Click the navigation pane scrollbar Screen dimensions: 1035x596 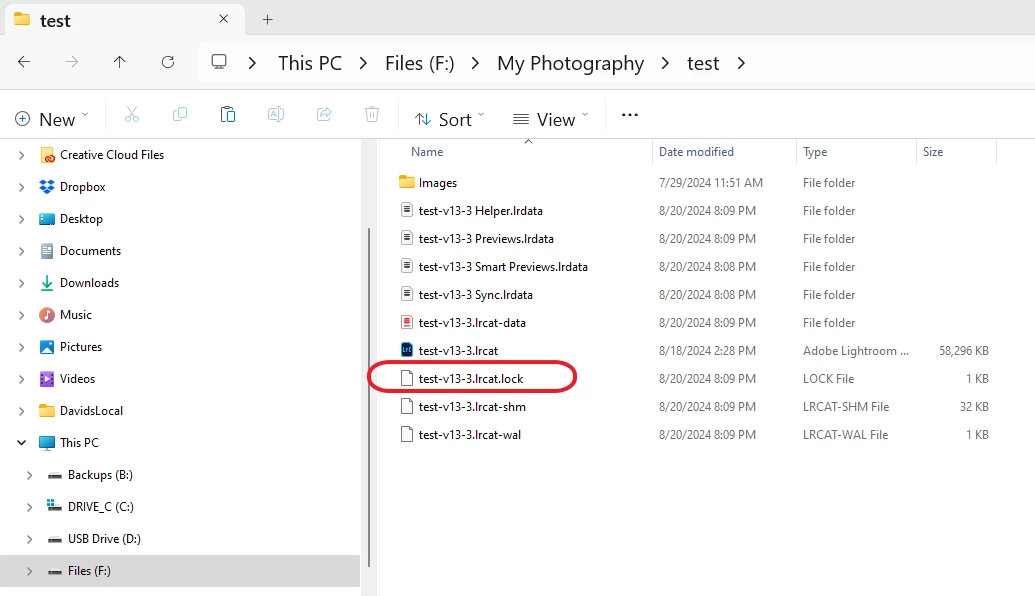(x=369, y=396)
